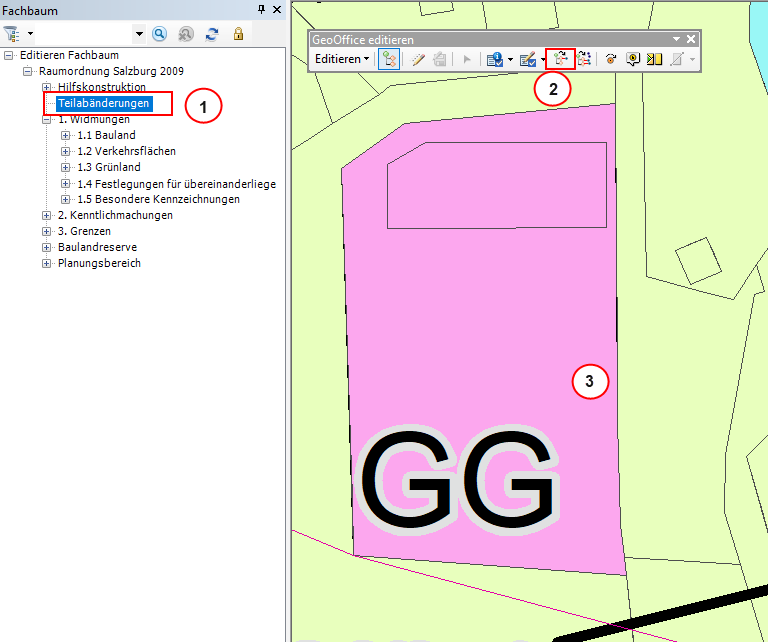Collapse the Raumordnung Salzburg 2009 node
Viewport: 768px width, 642px height.
pos(28,71)
